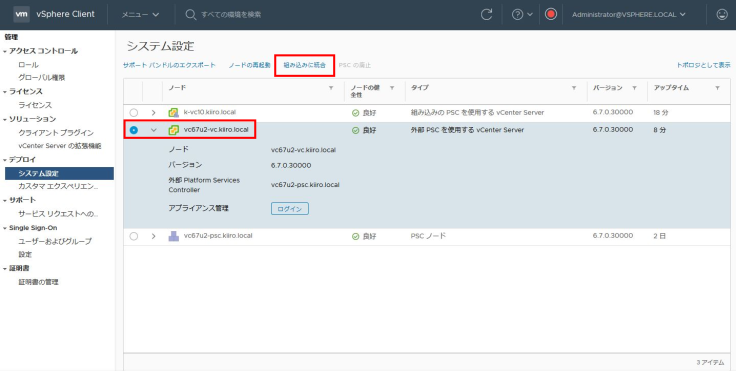
Task: Click the PSC ノード type cell
Action: tap(428, 236)
